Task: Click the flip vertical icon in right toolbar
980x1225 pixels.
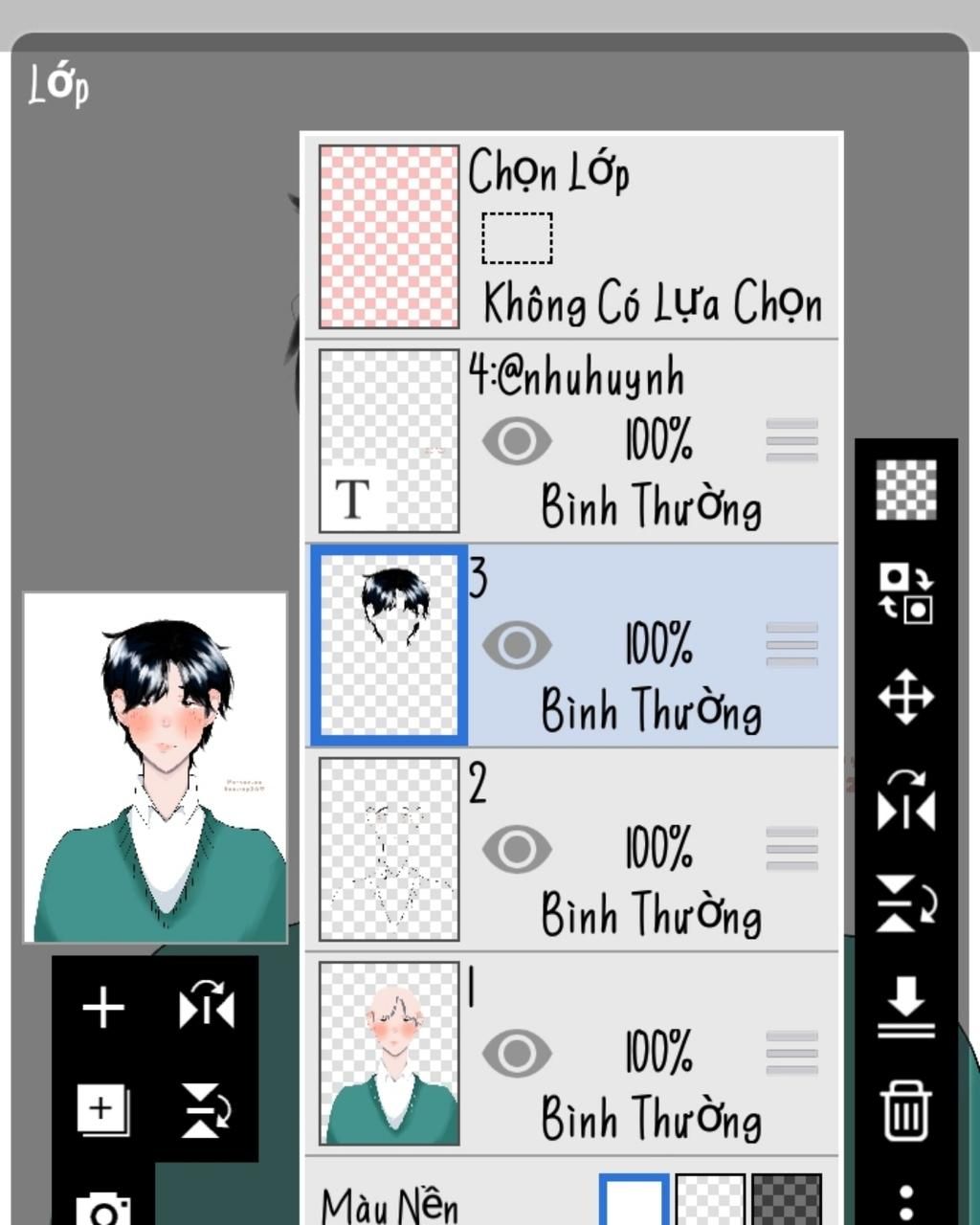Action: click(x=907, y=903)
